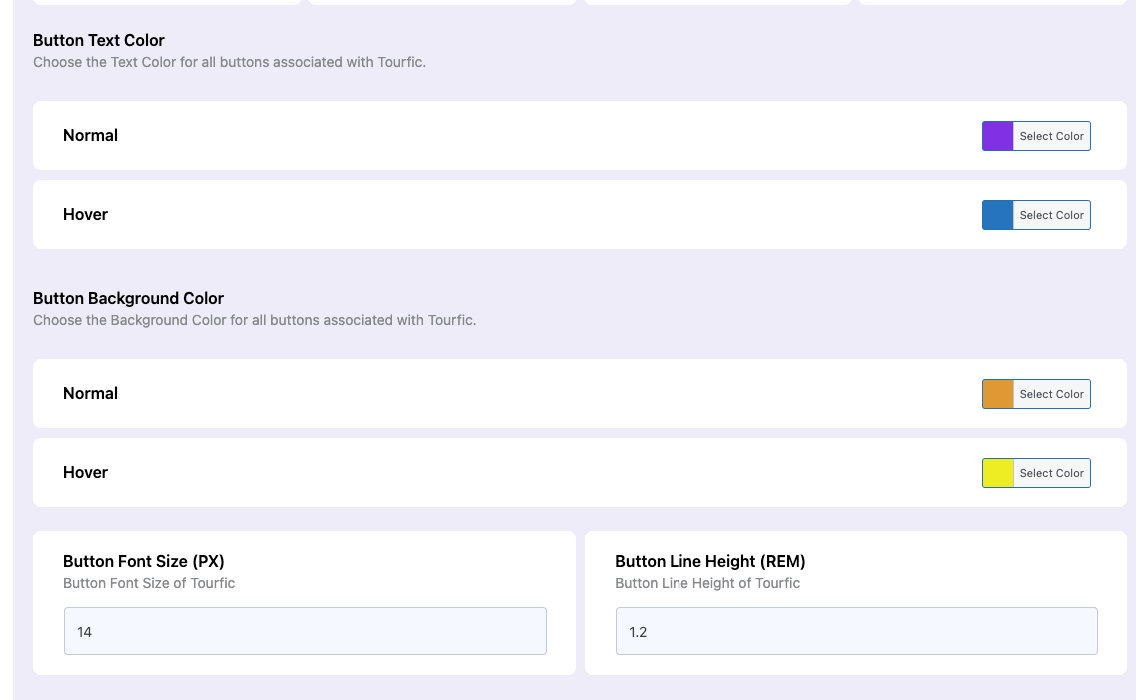
Task: Click the Button Line Height (REM) label
Action: [710, 561]
